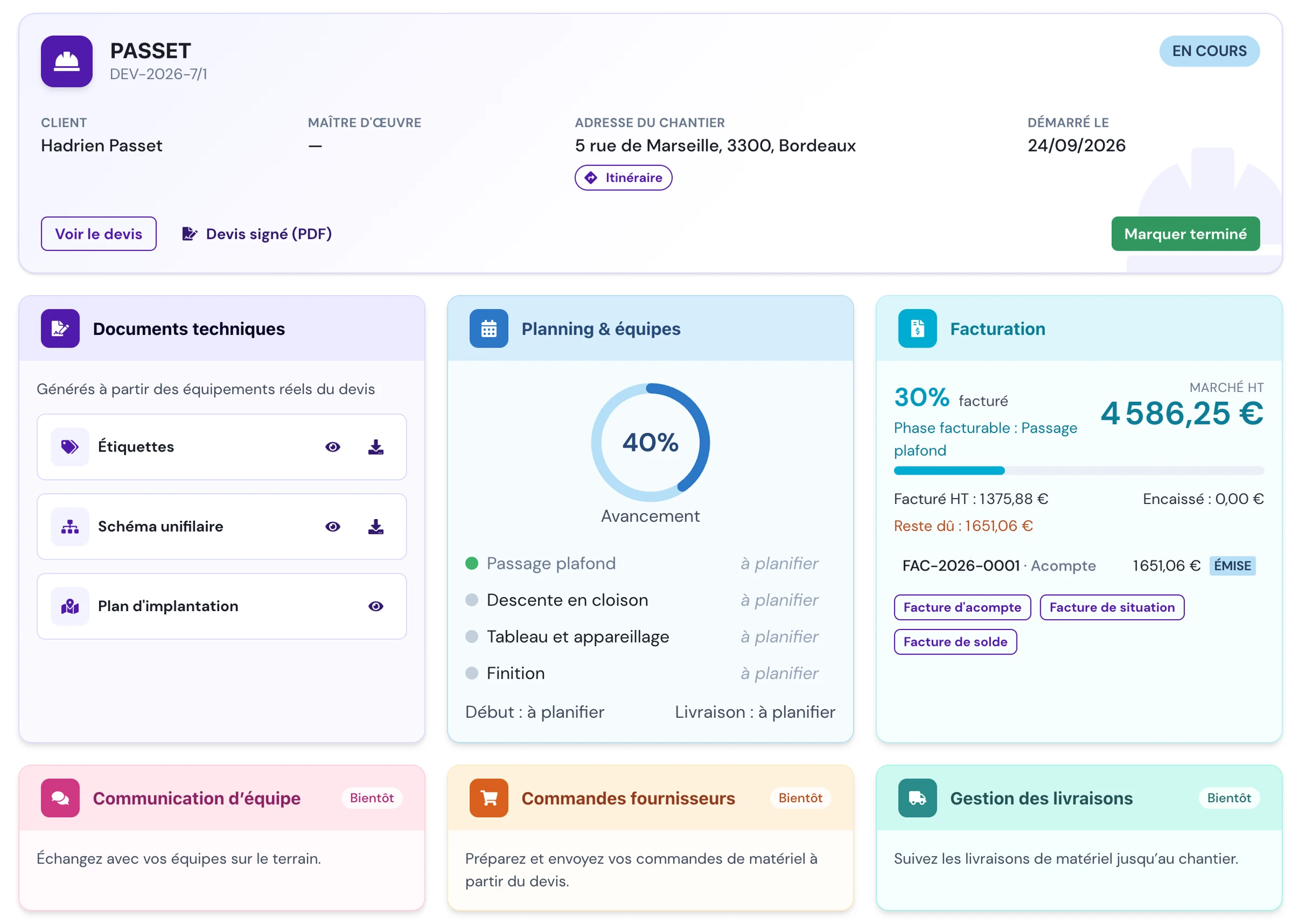Click the address 5 rue de Marseille
The height and width of the screenshot is (924, 1299).
(x=715, y=146)
